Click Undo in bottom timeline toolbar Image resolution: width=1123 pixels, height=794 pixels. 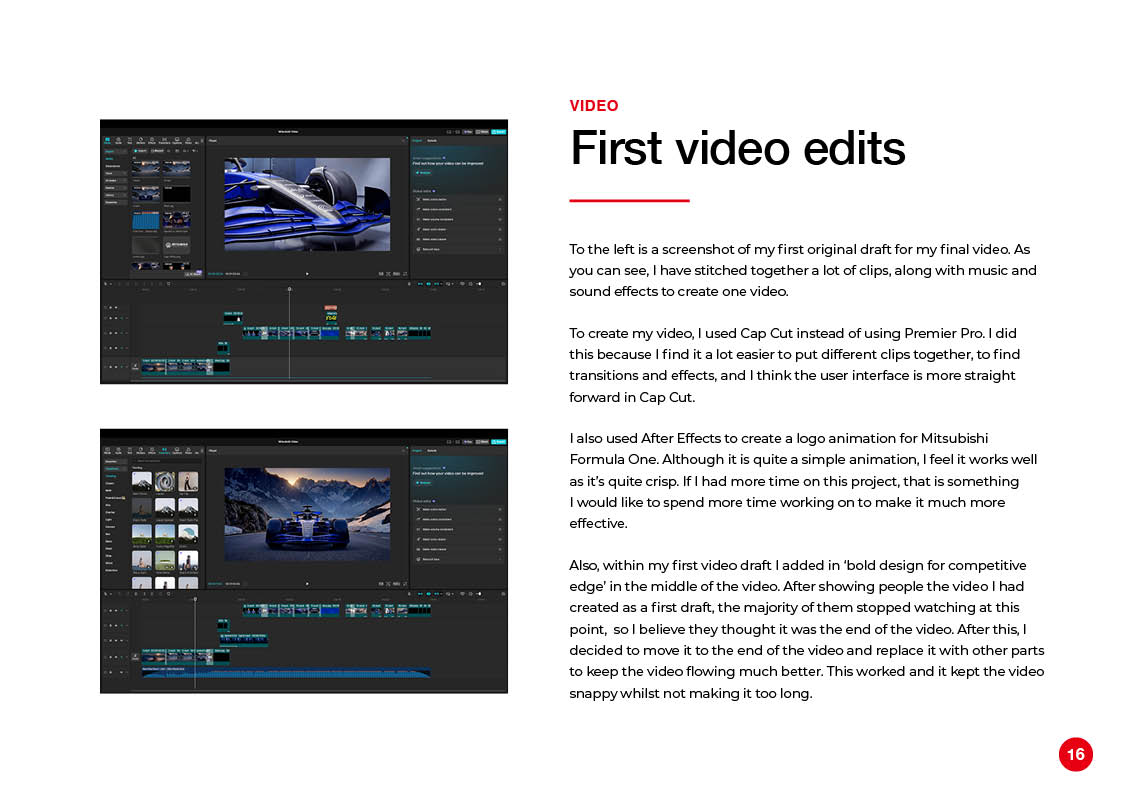tap(120, 594)
